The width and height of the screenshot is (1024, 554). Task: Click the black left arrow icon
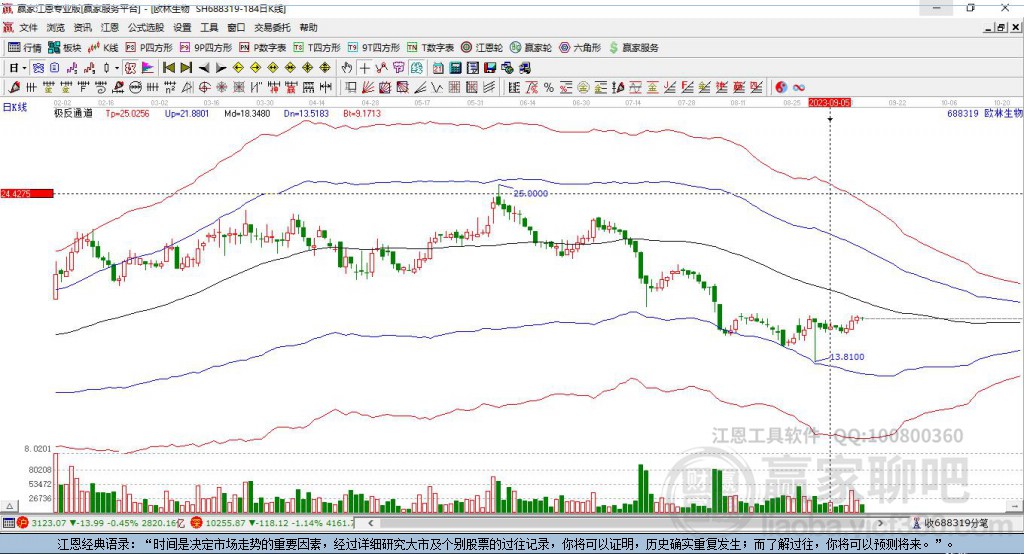pyautogui.click(x=204, y=68)
